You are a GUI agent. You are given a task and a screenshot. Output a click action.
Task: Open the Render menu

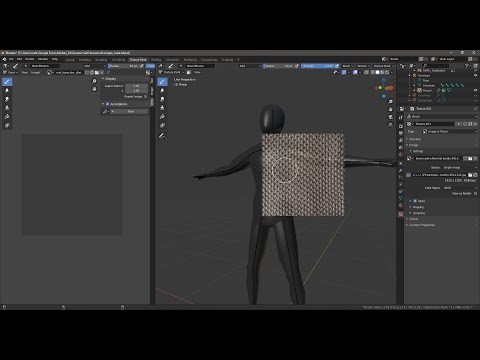point(30,59)
